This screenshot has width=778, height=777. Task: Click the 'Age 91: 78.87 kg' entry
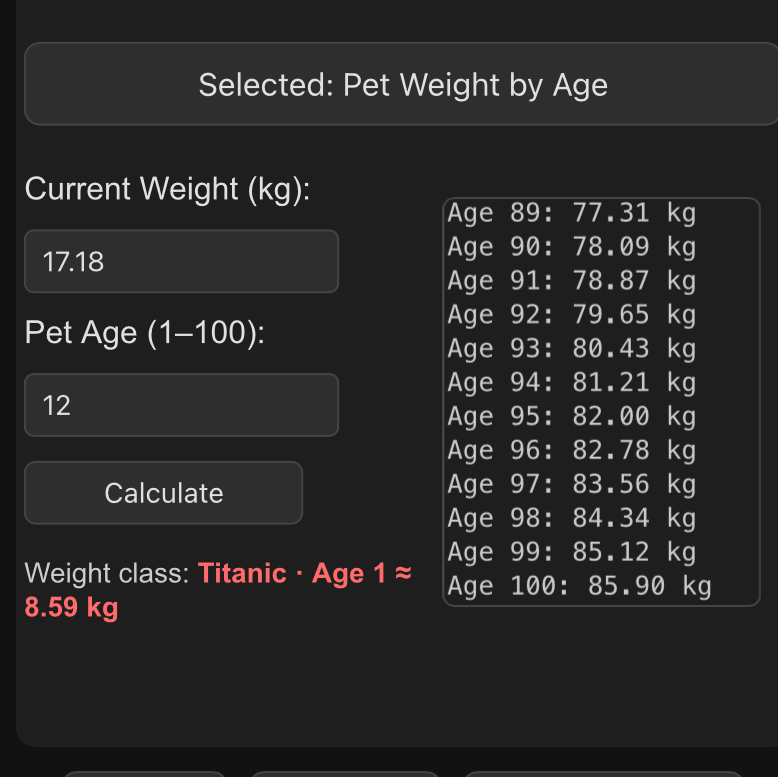point(571,281)
